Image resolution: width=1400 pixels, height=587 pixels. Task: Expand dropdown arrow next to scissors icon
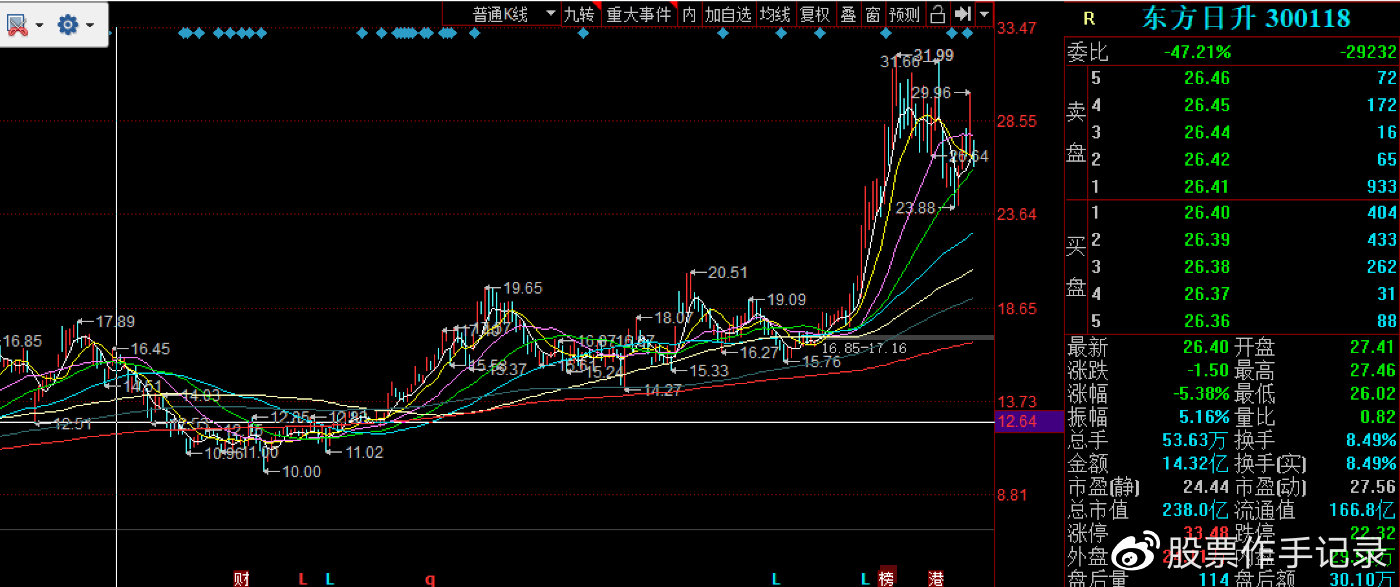click(x=40, y=24)
